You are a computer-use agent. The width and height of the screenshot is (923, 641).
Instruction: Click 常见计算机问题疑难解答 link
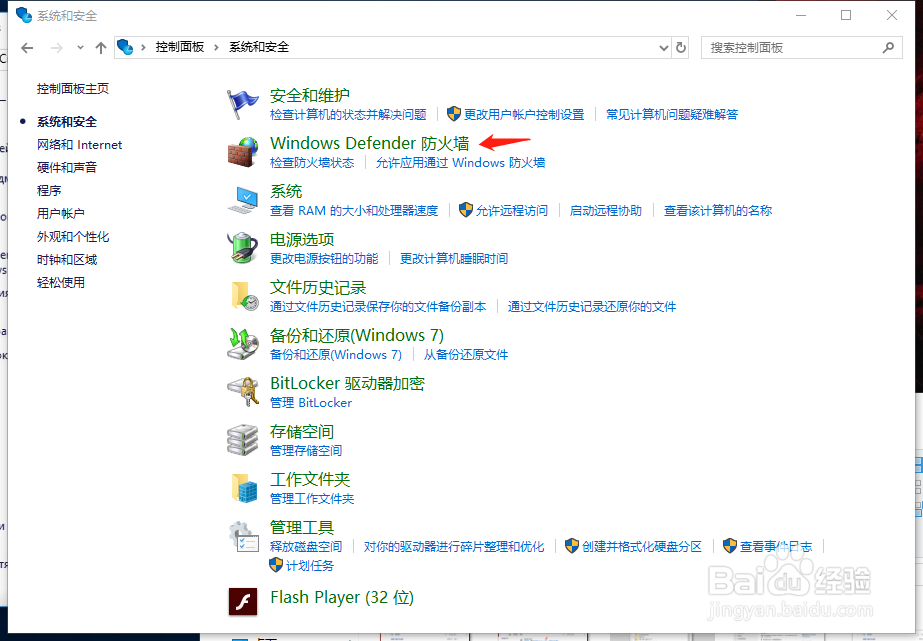click(x=672, y=114)
